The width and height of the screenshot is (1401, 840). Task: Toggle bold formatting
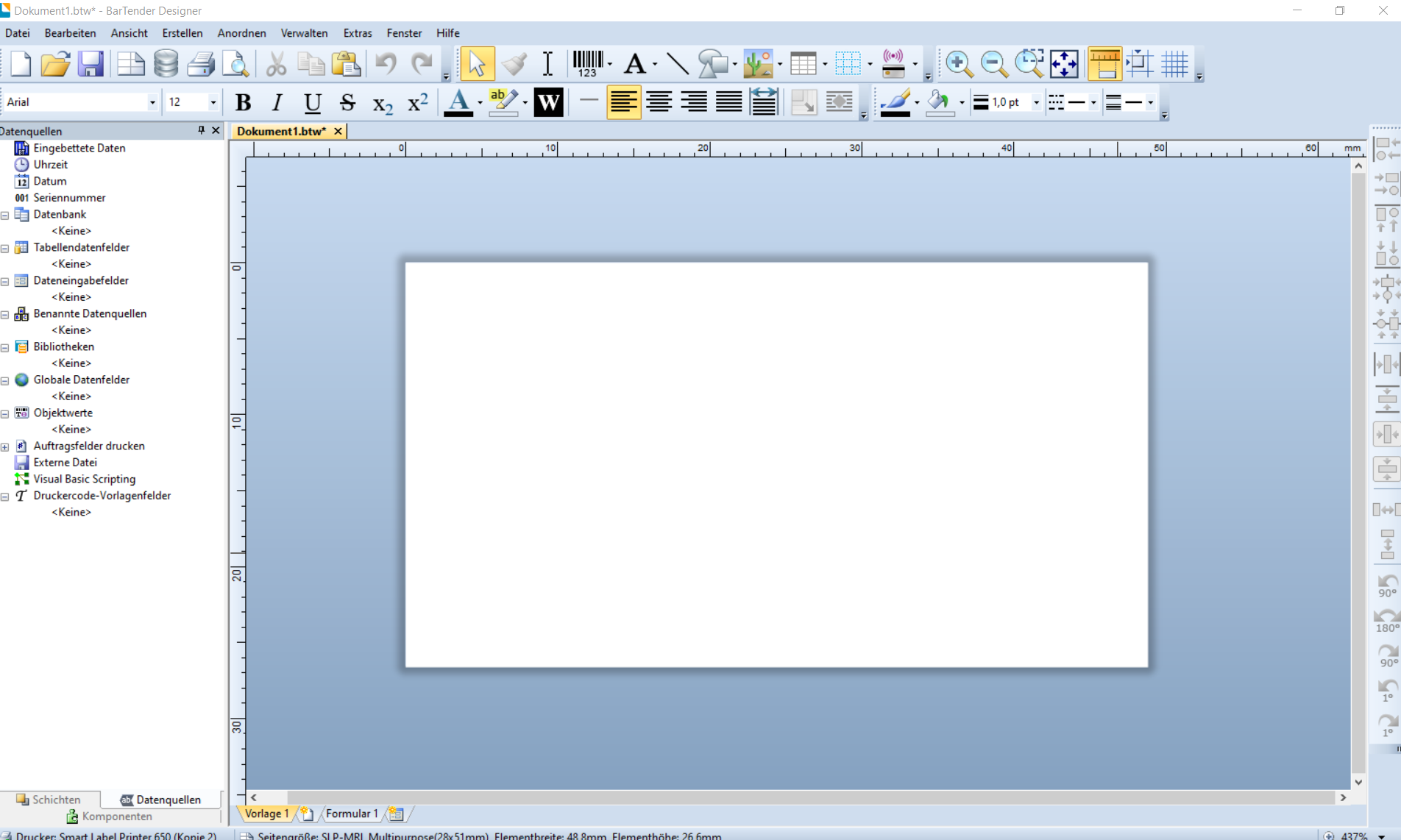coord(243,102)
